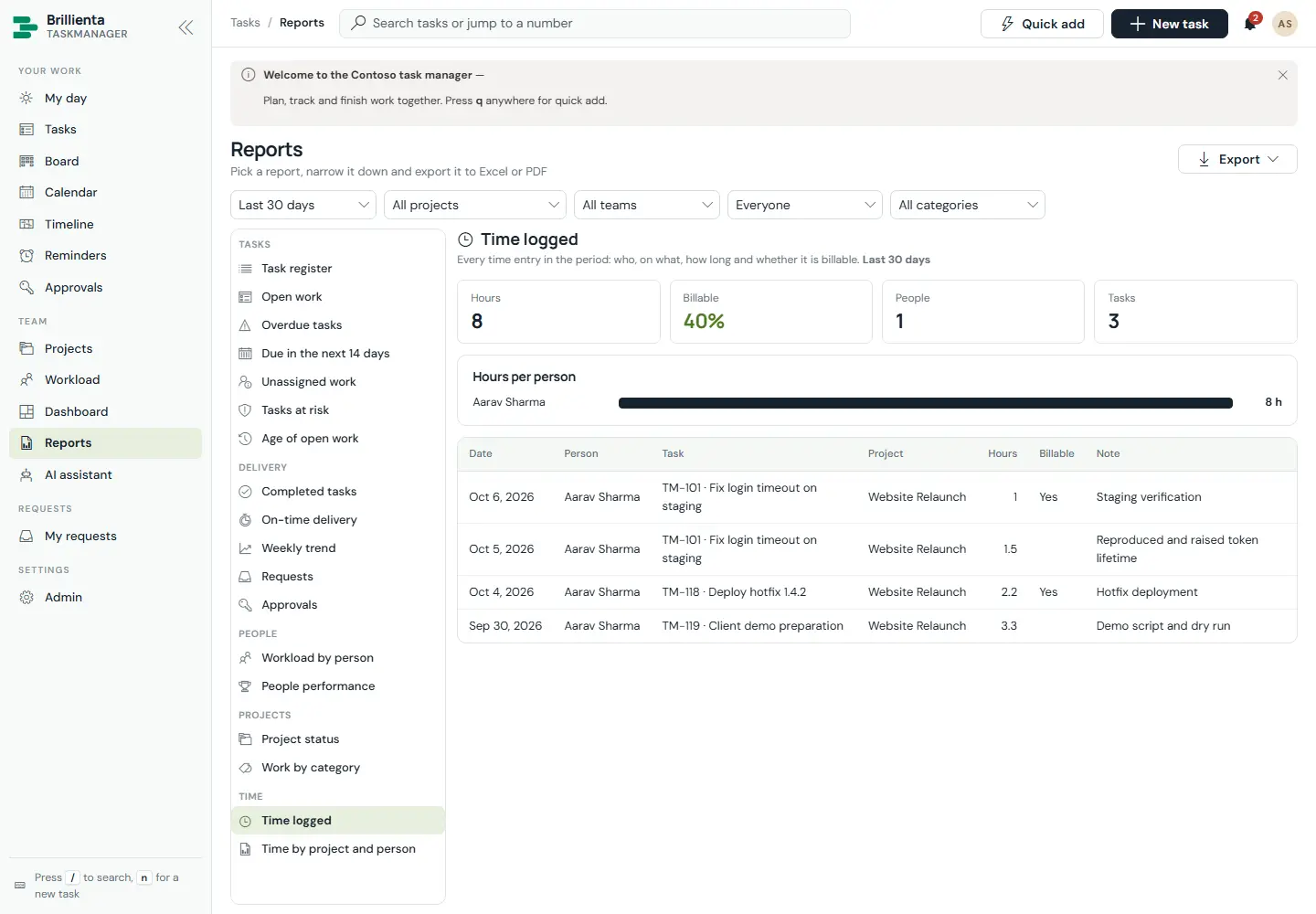The height and width of the screenshot is (914, 1316).
Task: Click the TM-119 Client demo preparation cell
Action: (x=752, y=625)
